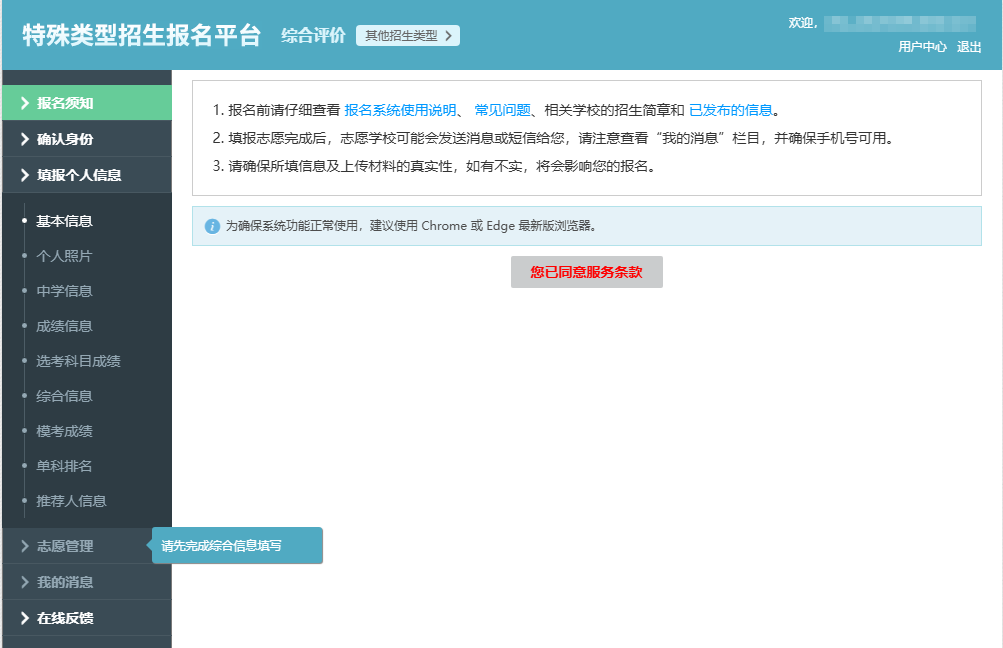Click 退出 to log out
Screen dimensions: 1003x648
968,46
